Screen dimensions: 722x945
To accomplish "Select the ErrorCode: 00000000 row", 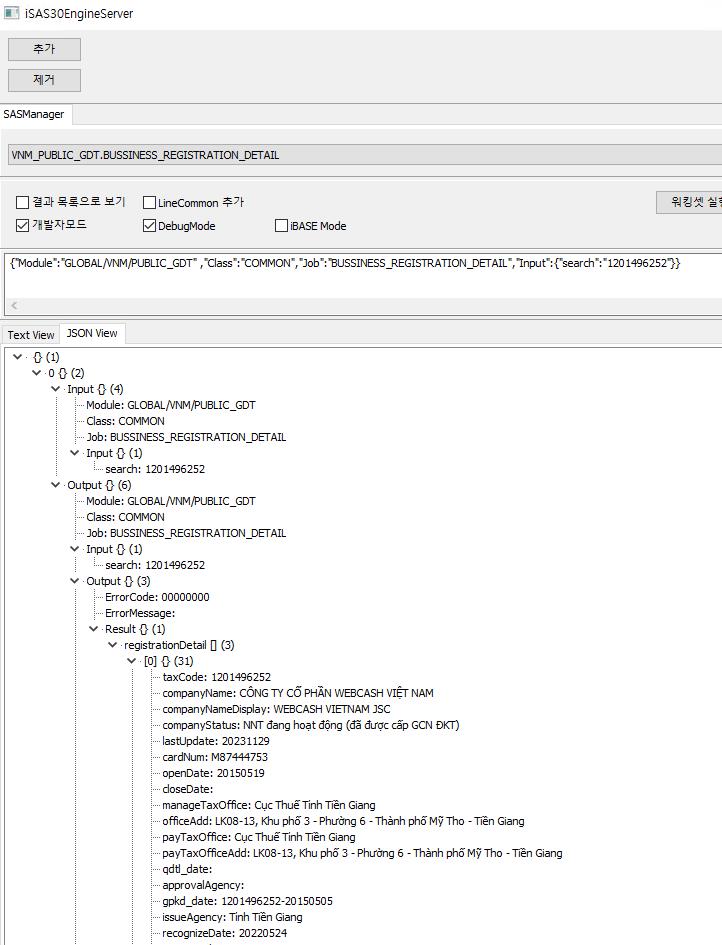I will [x=157, y=597].
